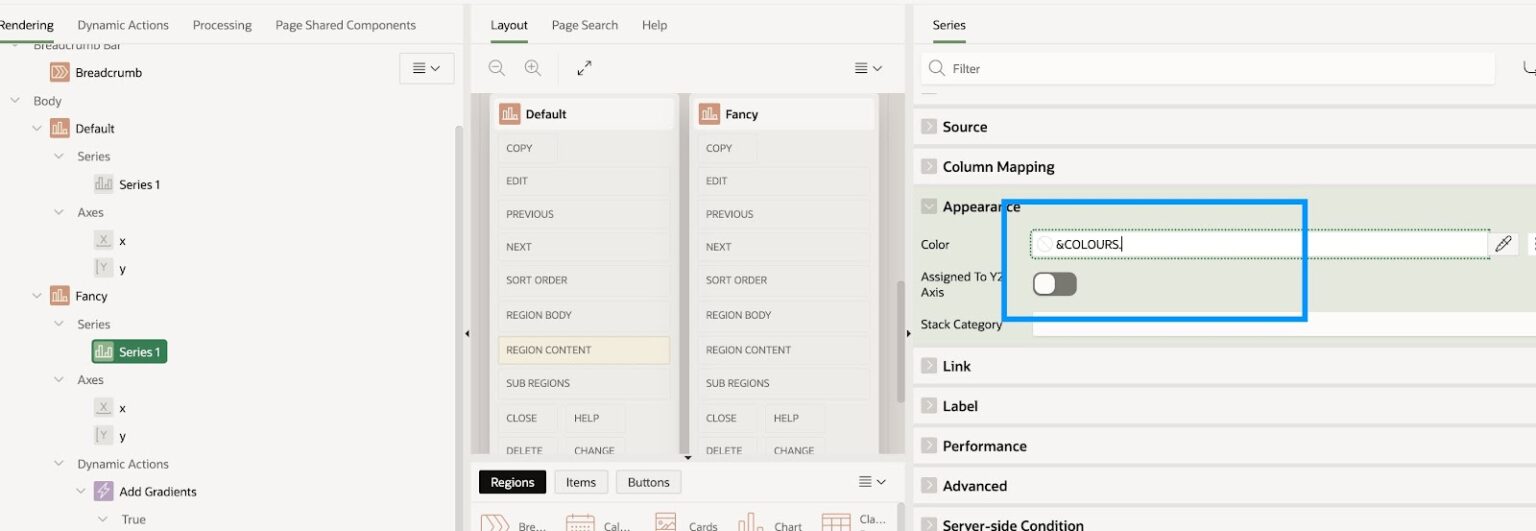Click the expand layout arrows icon

coord(584,68)
